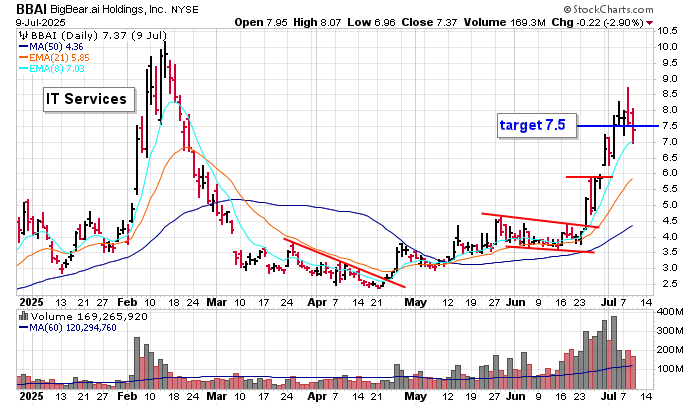Click the EMA(8) 7.03 legend entry
The height and width of the screenshot is (405, 700).
point(57,68)
